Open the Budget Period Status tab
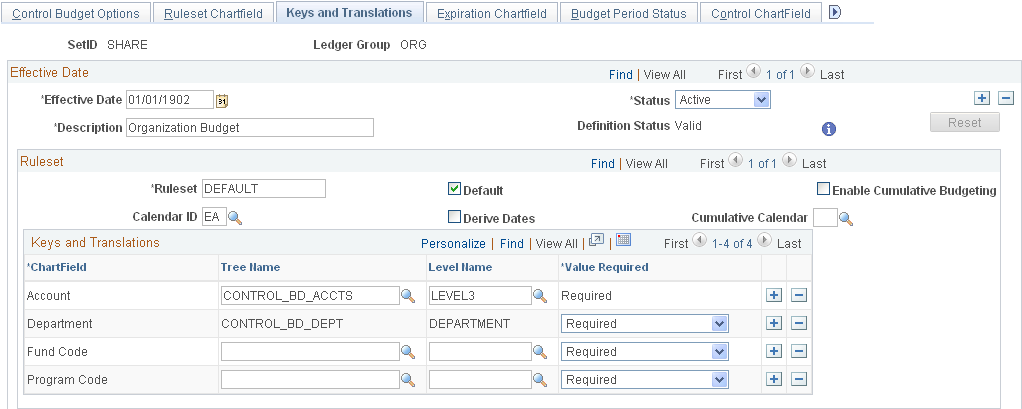The height and width of the screenshot is (409, 1022). click(x=628, y=13)
